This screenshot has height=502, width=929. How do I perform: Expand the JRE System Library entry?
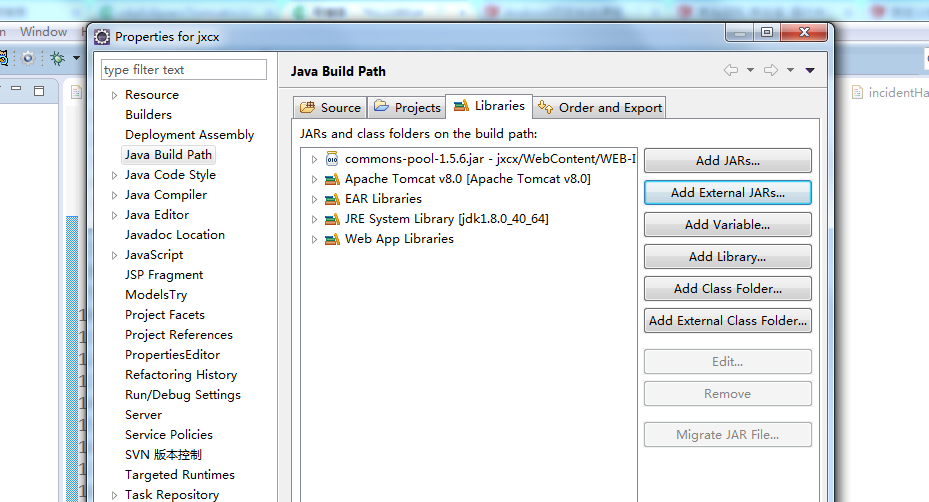click(x=314, y=219)
